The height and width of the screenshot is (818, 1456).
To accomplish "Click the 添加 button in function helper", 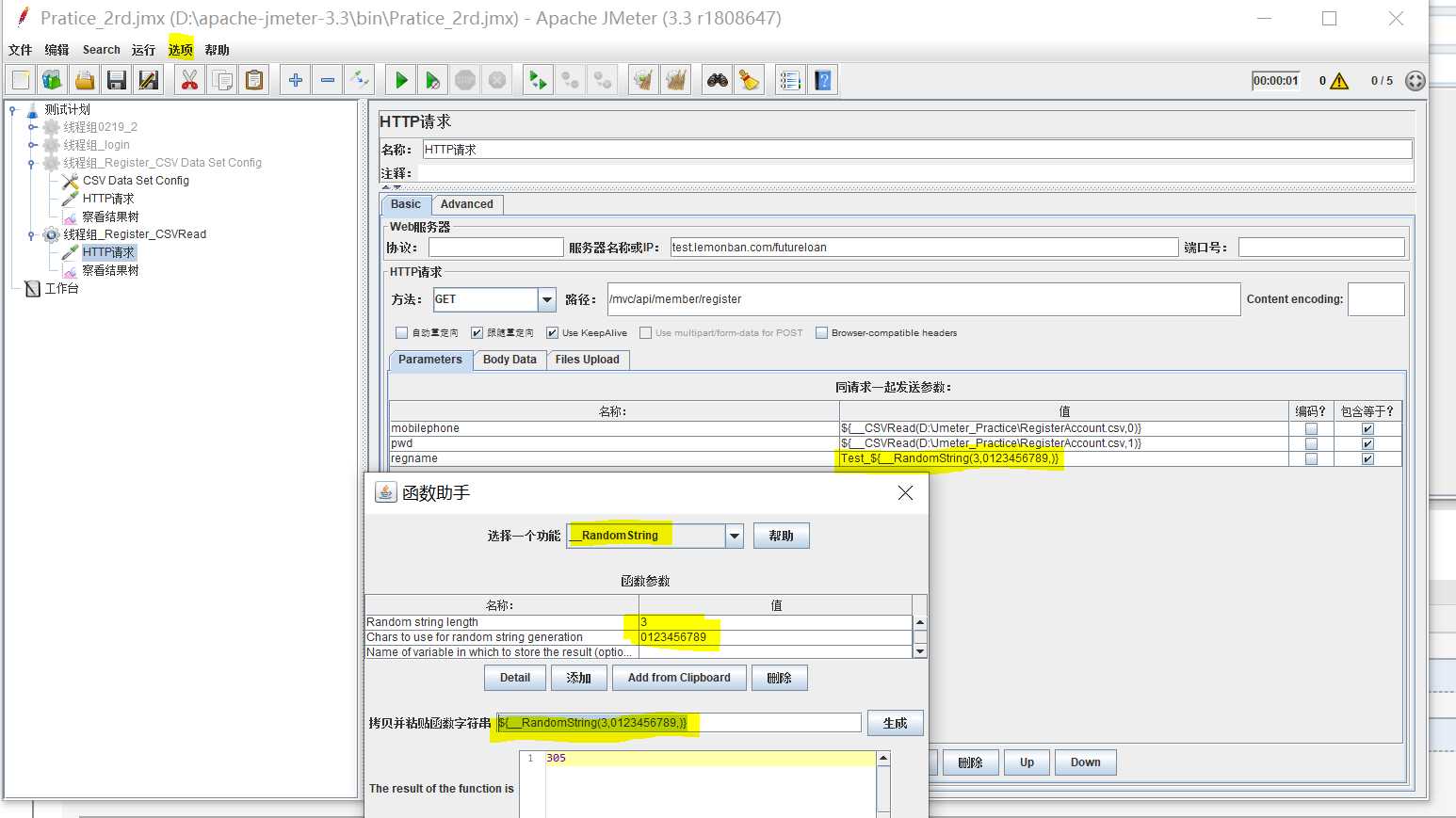I will [x=578, y=678].
